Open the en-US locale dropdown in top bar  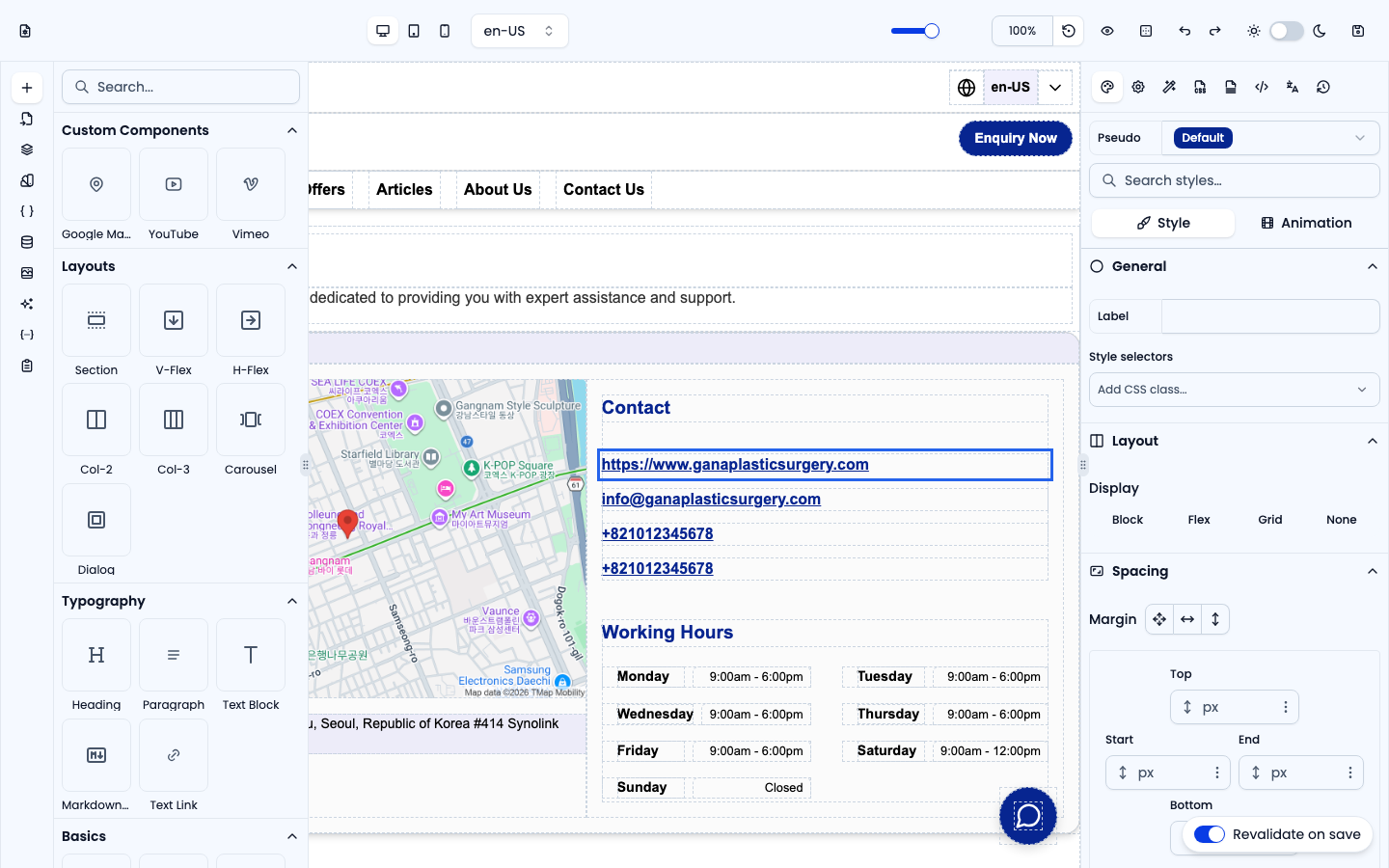520,31
